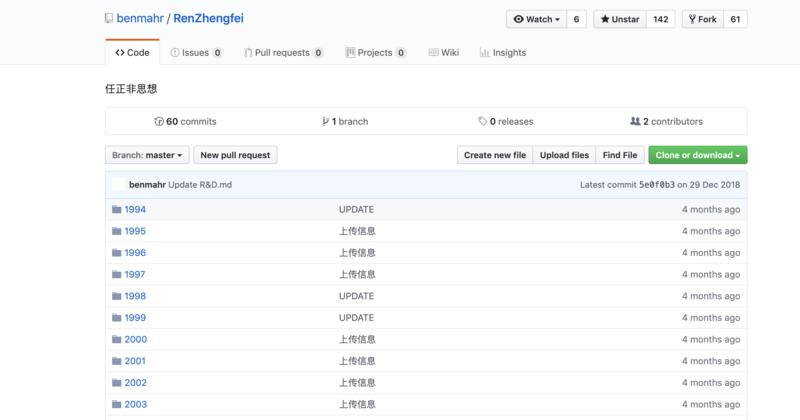Open the 上传信息 commit message for 2002
Image resolution: width=800 pixels, height=420 pixels.
point(357,383)
